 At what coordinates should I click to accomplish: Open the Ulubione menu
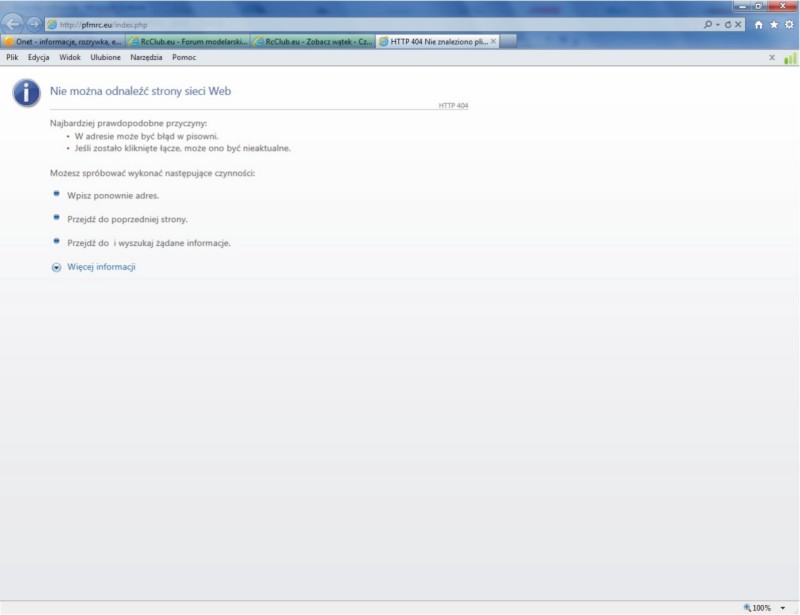106,57
